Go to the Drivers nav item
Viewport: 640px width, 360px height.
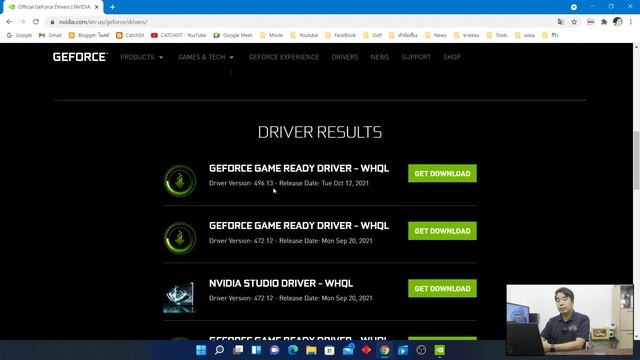tap(344, 57)
